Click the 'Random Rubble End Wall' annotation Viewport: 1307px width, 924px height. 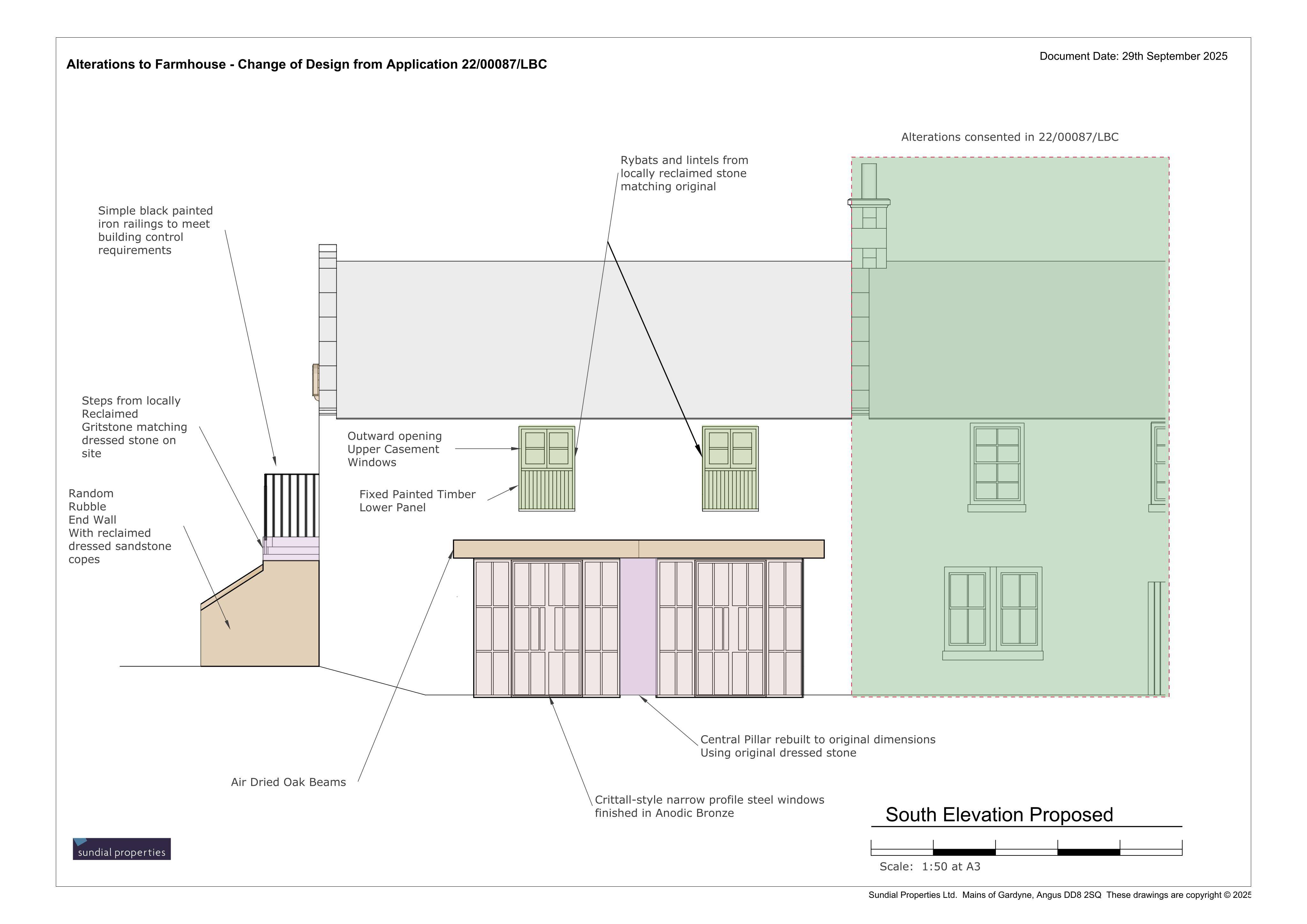pyautogui.click(x=120, y=526)
